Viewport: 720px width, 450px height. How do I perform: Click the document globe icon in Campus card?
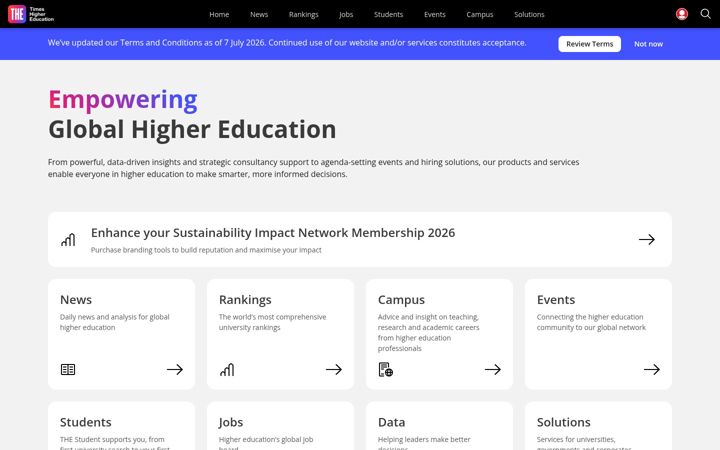click(386, 369)
